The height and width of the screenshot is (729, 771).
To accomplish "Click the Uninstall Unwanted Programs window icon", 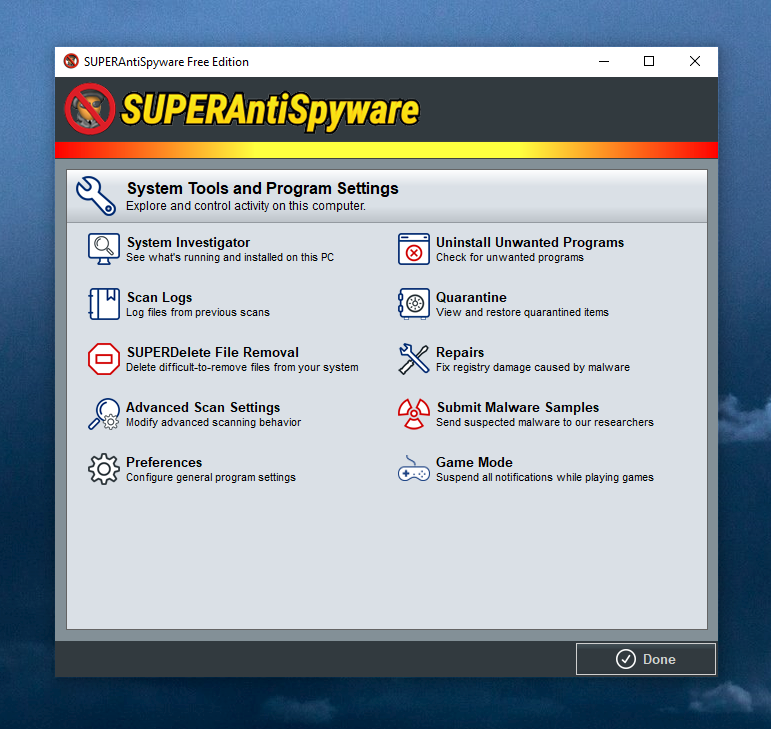I will point(414,249).
